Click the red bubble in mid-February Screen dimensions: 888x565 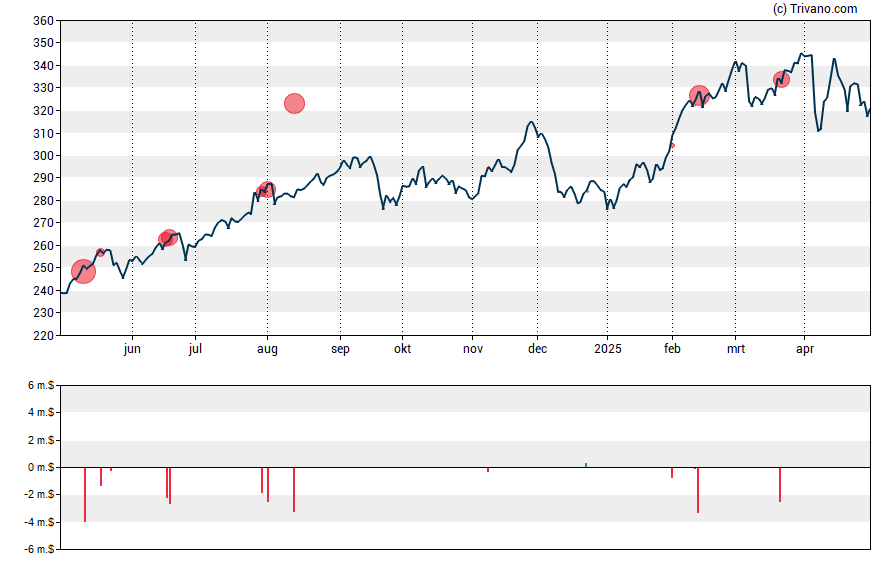tap(699, 96)
